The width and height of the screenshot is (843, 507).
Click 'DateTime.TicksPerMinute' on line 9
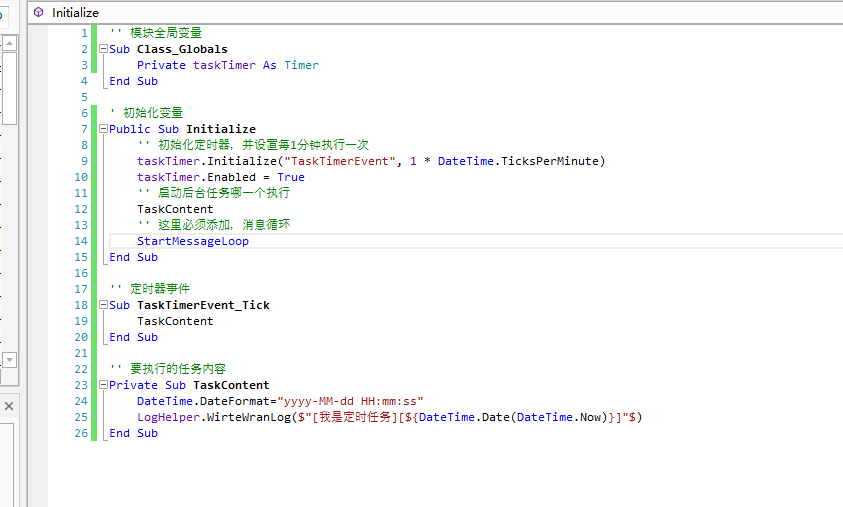click(x=518, y=161)
